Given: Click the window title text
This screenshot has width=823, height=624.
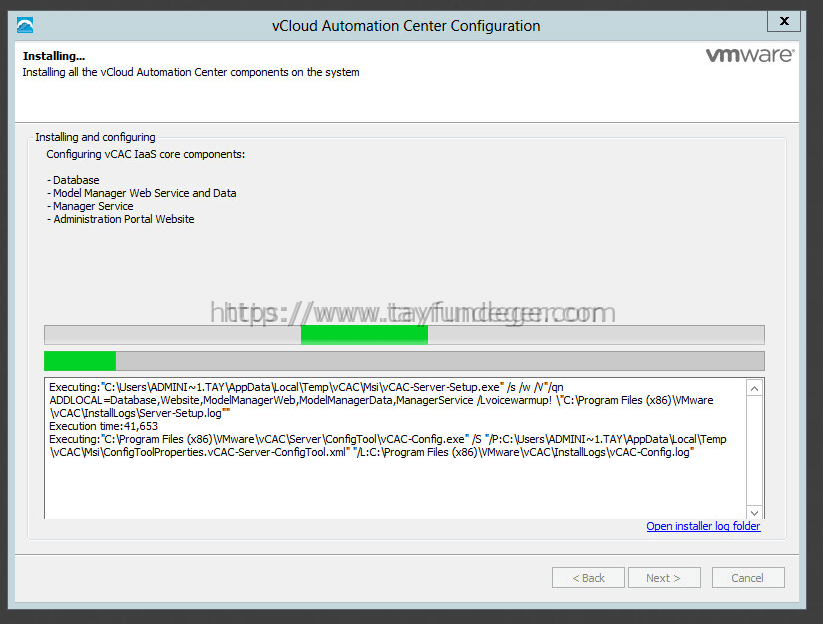Looking at the screenshot, I should [406, 26].
